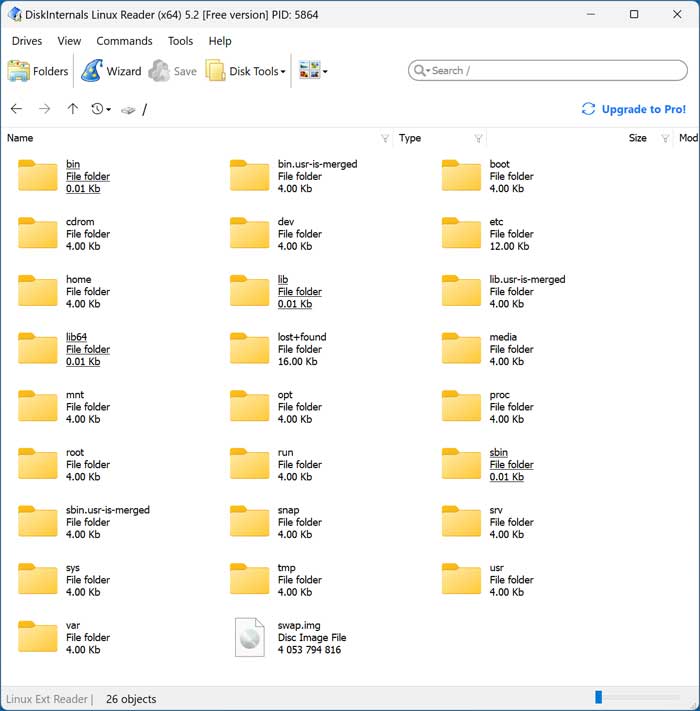The image size is (700, 711).
Task: Click the search magnifier dropdown
Action: tap(422, 71)
